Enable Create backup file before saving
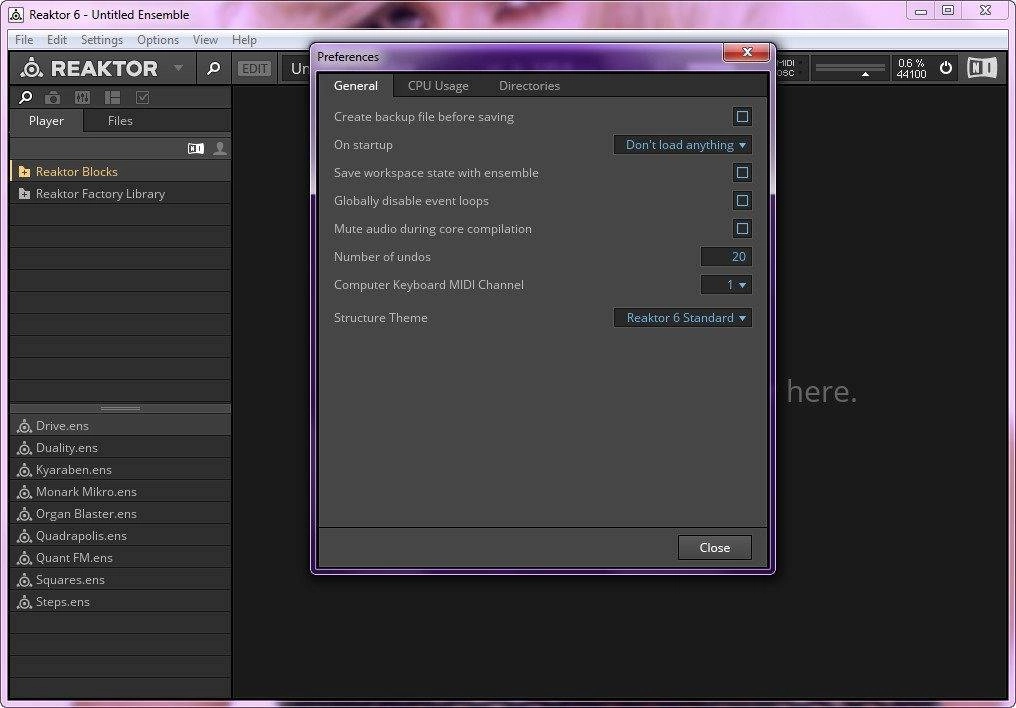 point(742,117)
